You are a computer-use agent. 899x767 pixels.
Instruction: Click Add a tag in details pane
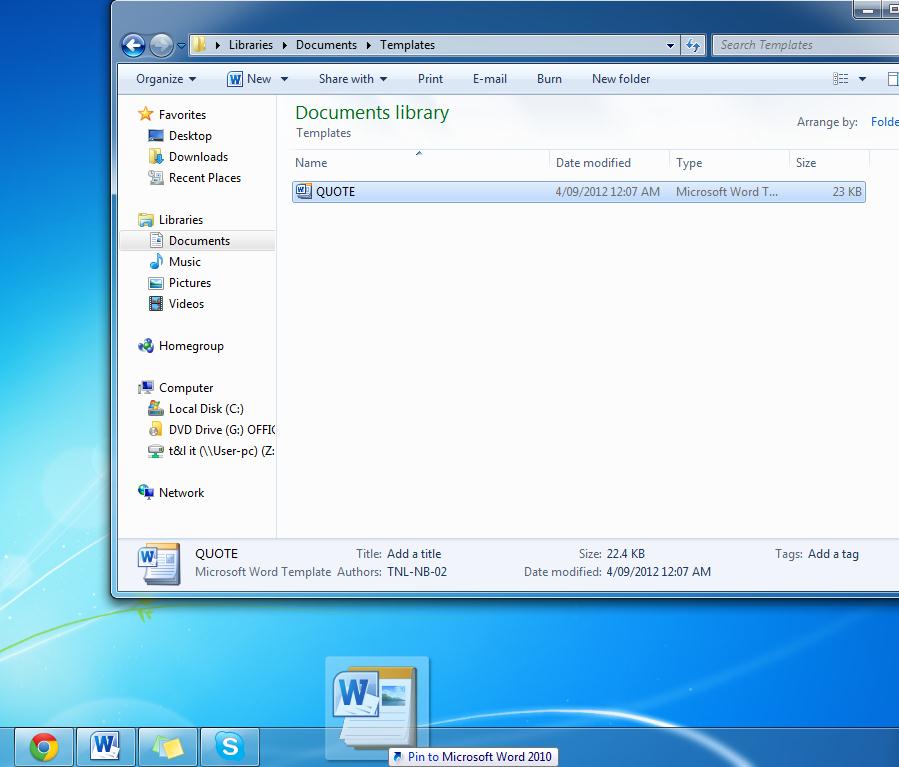pos(833,554)
